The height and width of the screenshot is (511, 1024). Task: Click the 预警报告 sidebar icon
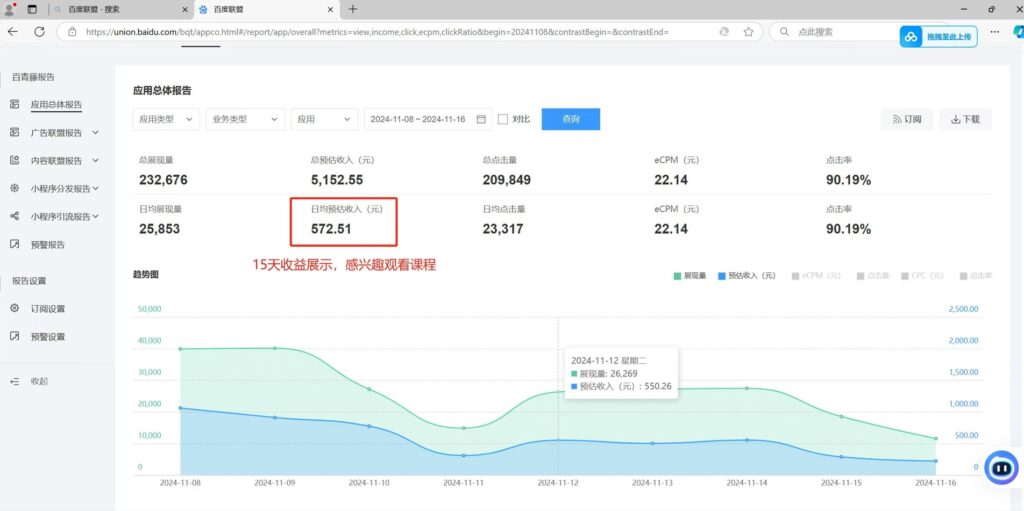click(x=14, y=244)
